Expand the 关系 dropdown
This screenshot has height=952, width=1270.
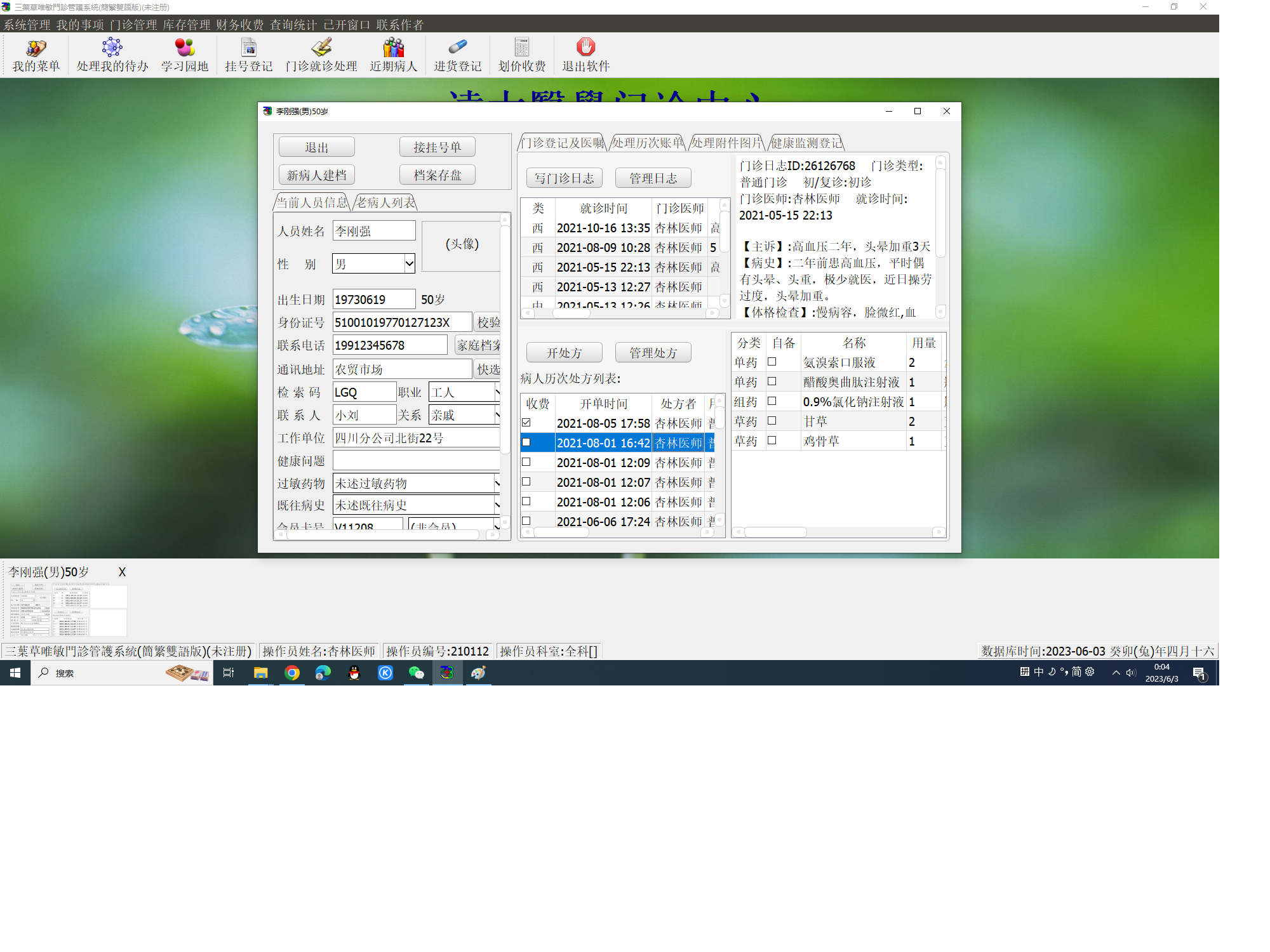pyautogui.click(x=497, y=415)
